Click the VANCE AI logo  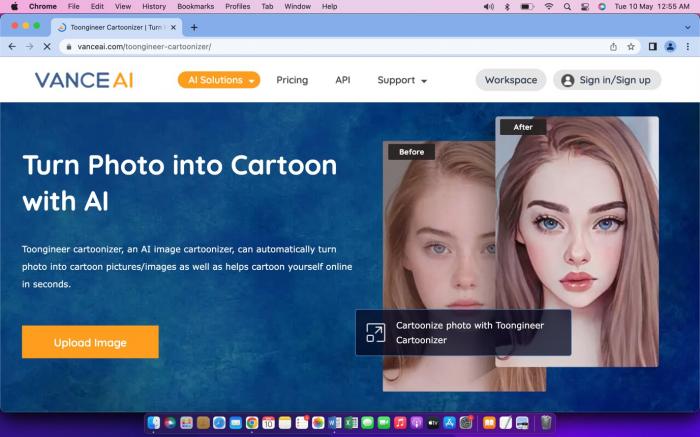84,80
